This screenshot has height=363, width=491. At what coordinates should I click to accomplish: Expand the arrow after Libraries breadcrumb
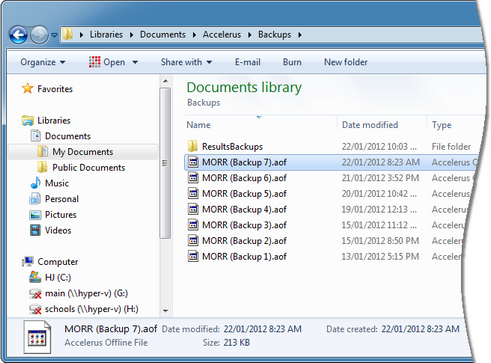point(132,35)
